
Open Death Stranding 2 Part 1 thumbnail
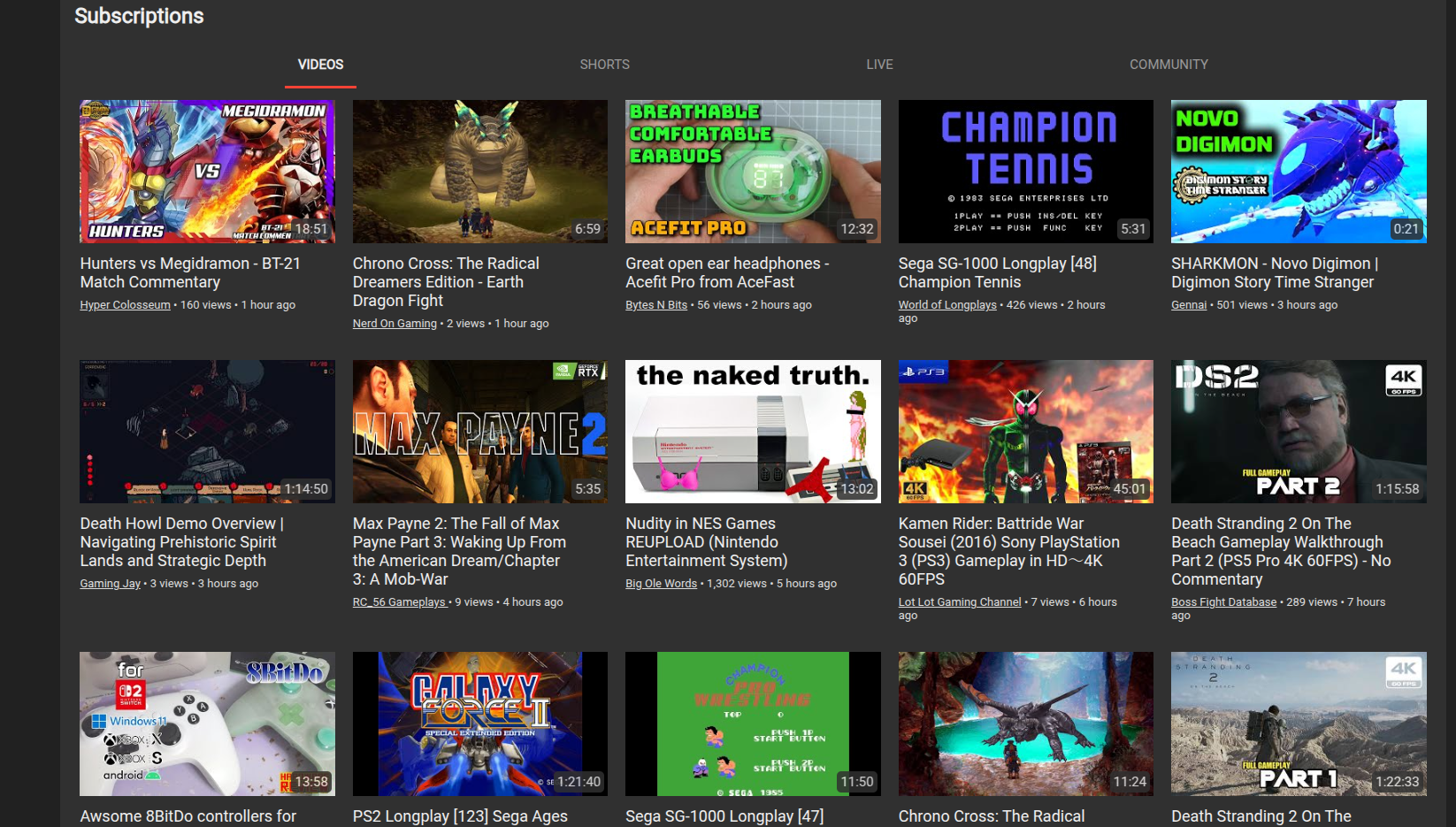[x=1299, y=724]
